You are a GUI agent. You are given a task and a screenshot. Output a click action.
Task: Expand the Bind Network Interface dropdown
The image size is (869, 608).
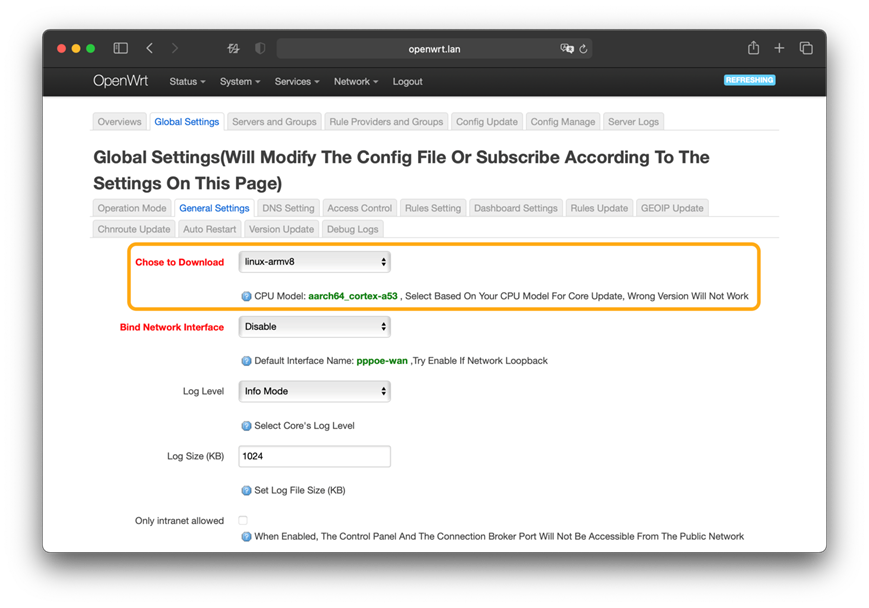(x=314, y=327)
